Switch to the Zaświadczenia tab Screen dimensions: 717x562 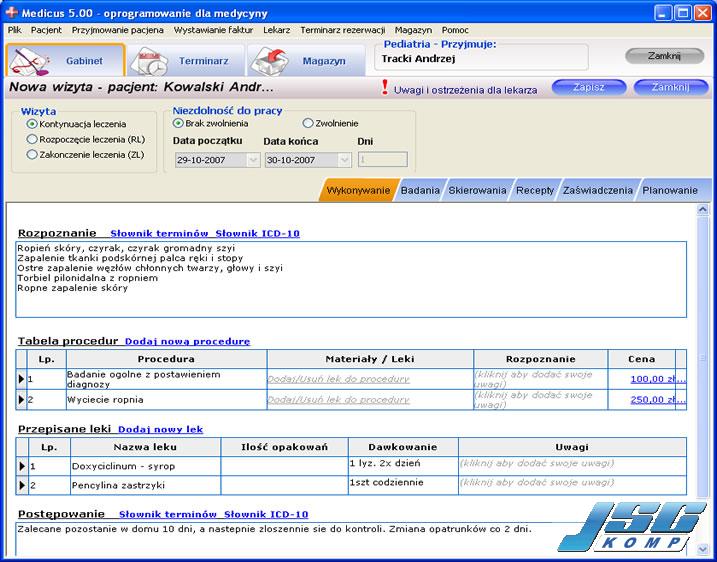click(598, 190)
